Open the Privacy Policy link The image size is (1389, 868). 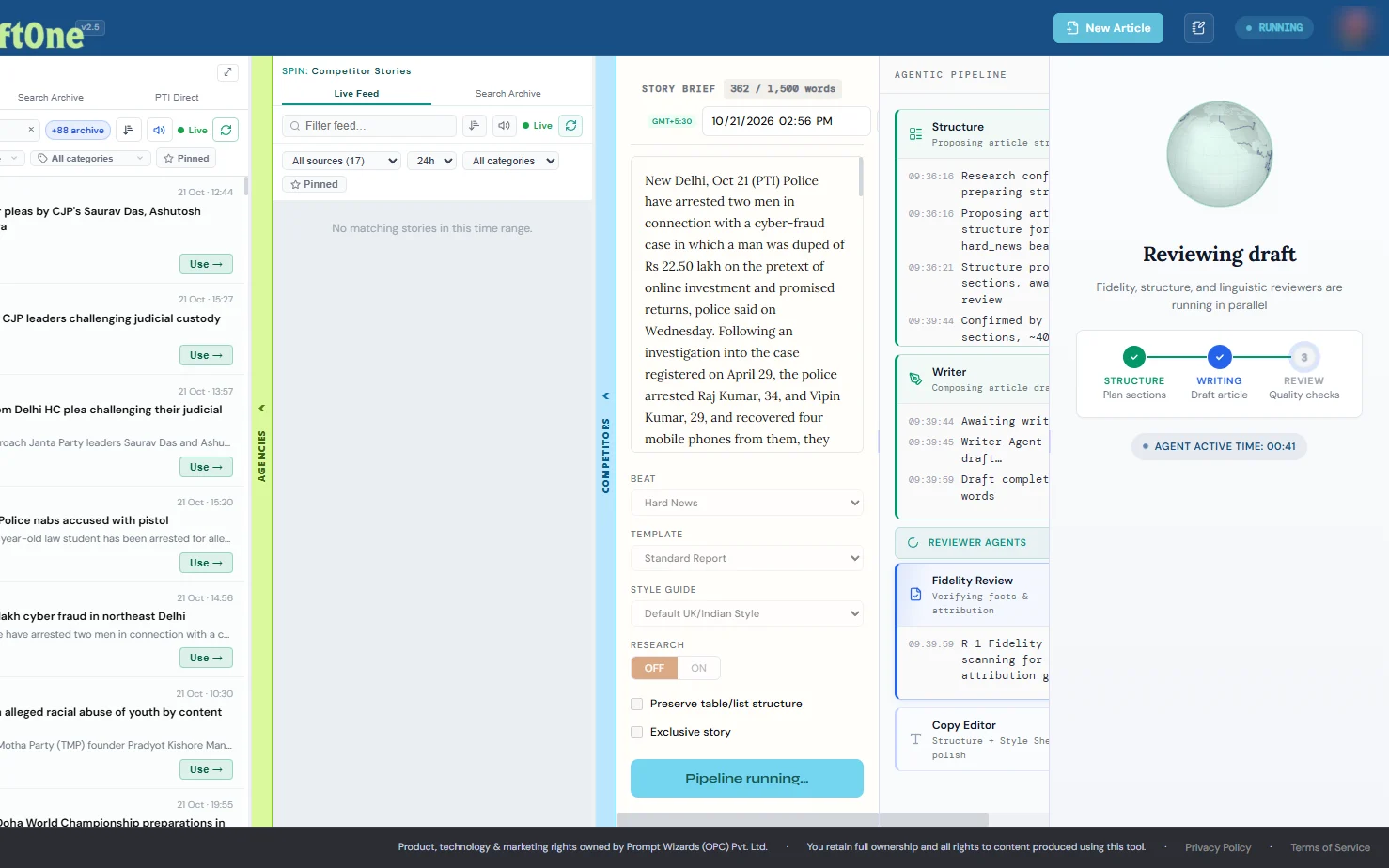(1218, 847)
